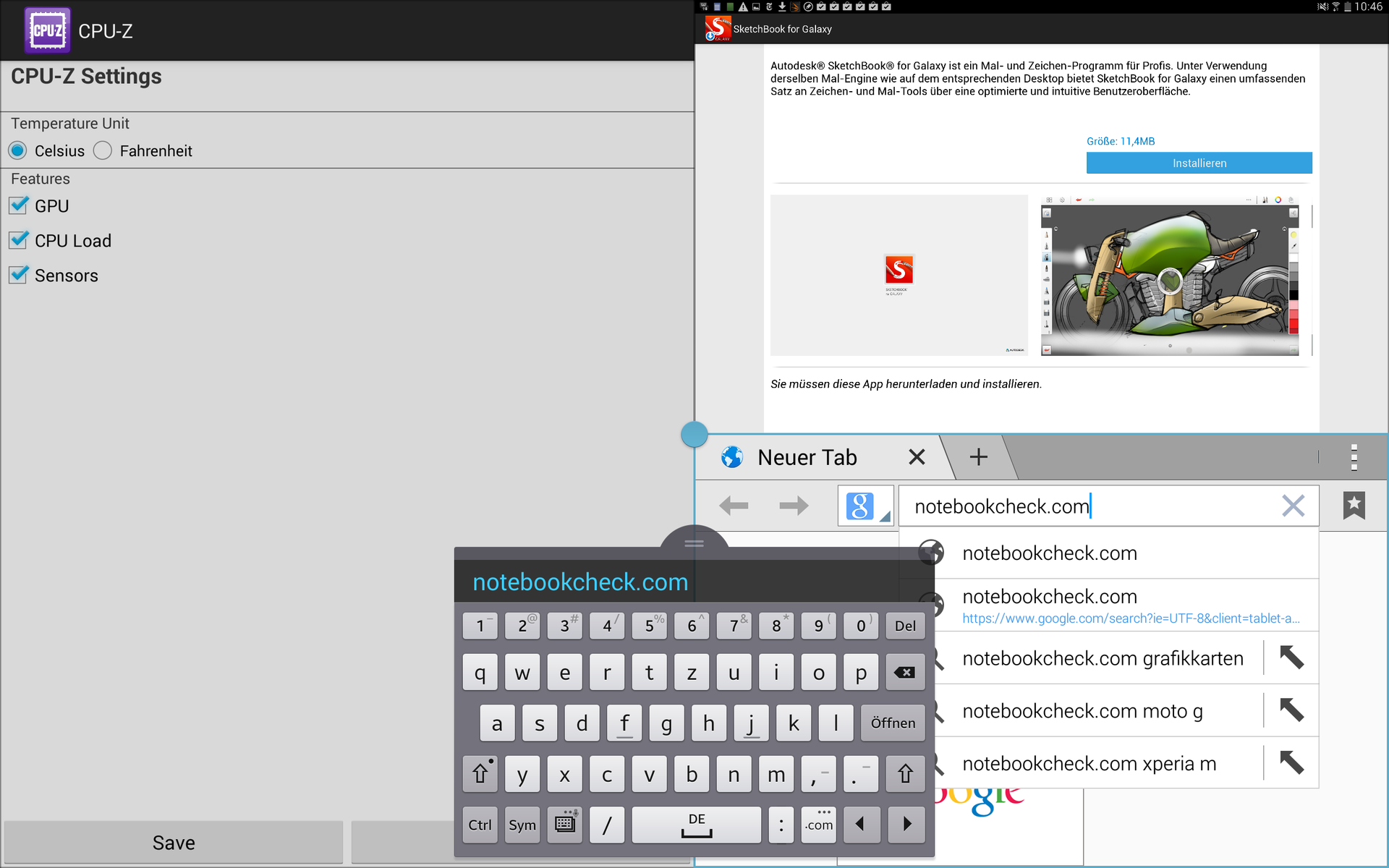Screen dimensions: 1389x868
Task: Tap the letter q key
Action: click(480, 673)
